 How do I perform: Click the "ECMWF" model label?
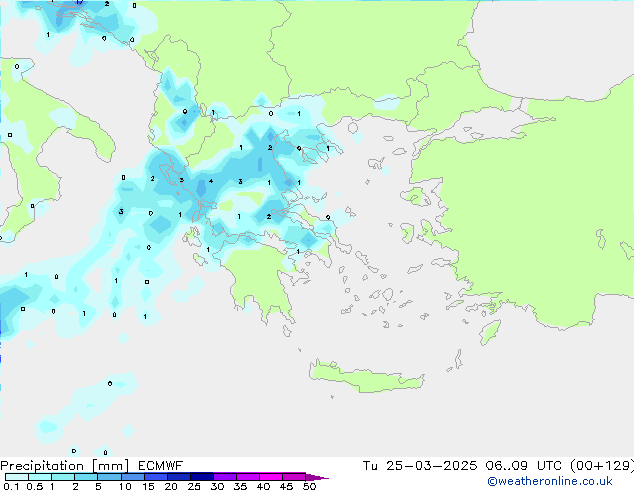pyautogui.click(x=160, y=466)
